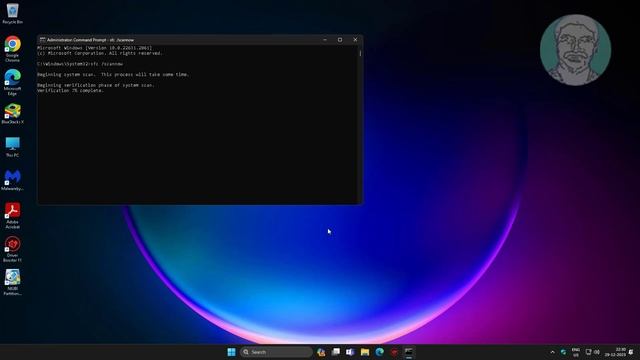The image size is (640, 360).
Task: Open the red app icon on taskbar
Action: pos(394,352)
